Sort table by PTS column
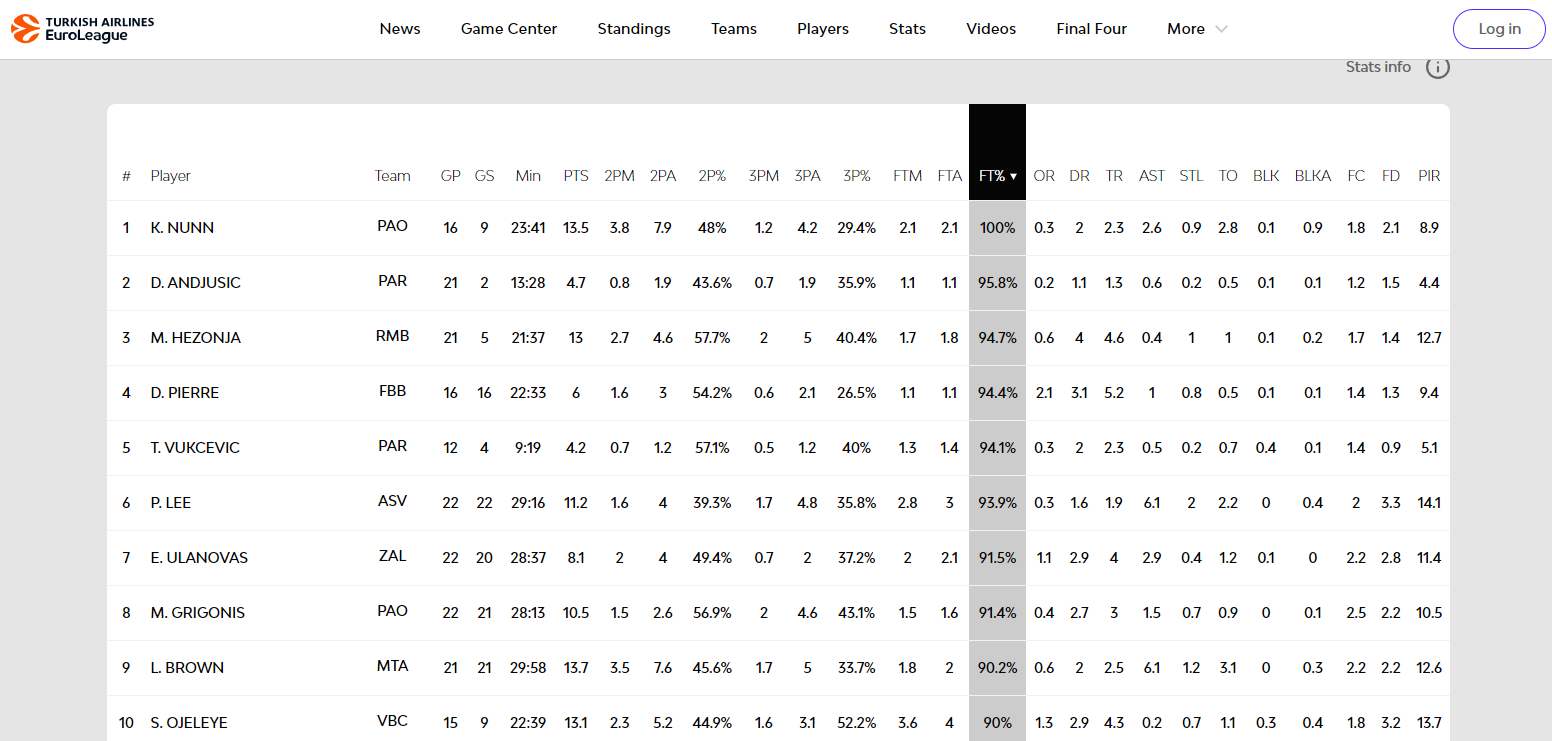 pyautogui.click(x=576, y=176)
